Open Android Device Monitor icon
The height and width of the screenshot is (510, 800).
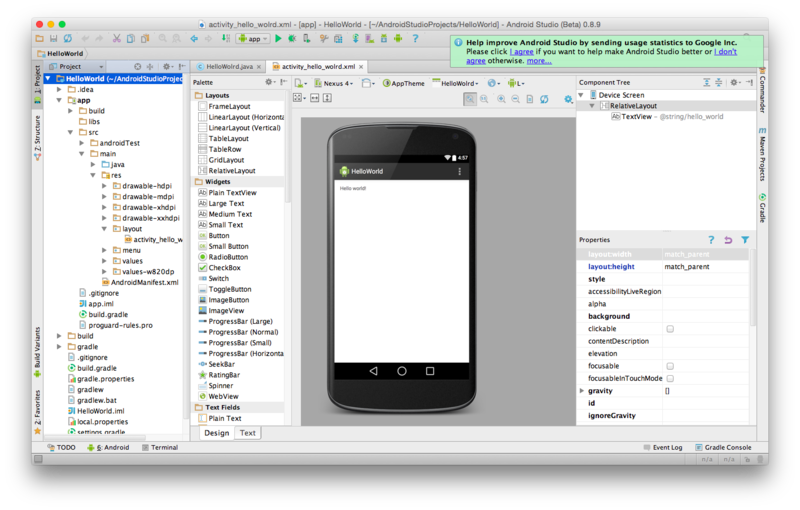coord(398,38)
